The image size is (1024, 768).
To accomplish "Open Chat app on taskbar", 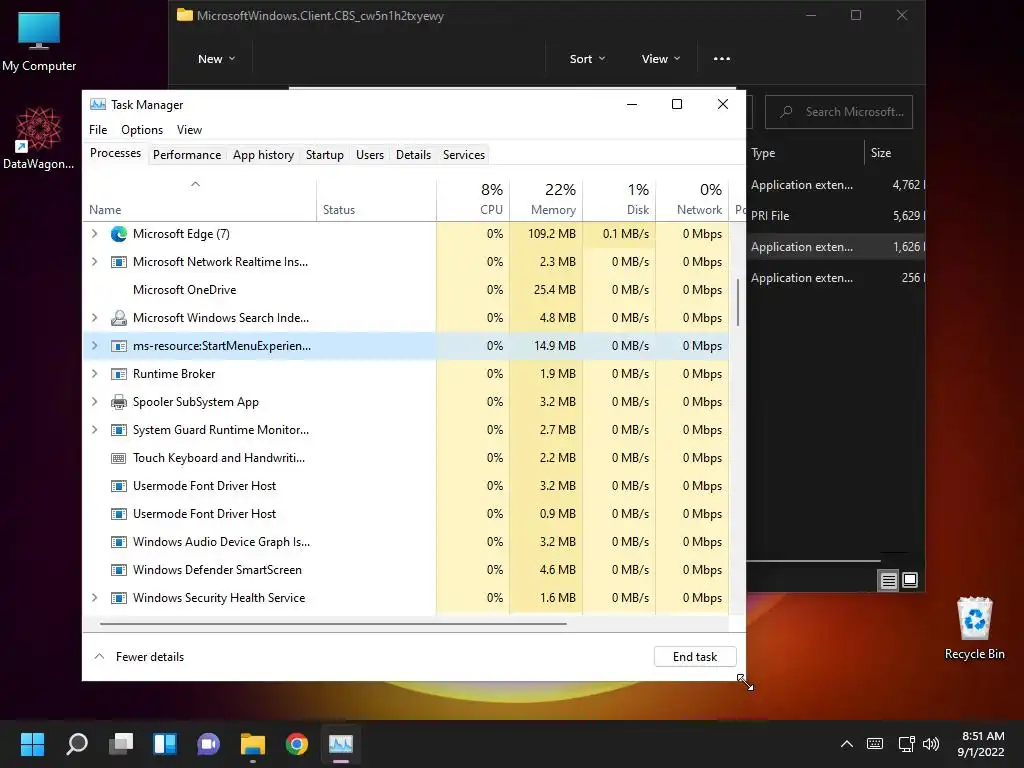I will (x=208, y=743).
